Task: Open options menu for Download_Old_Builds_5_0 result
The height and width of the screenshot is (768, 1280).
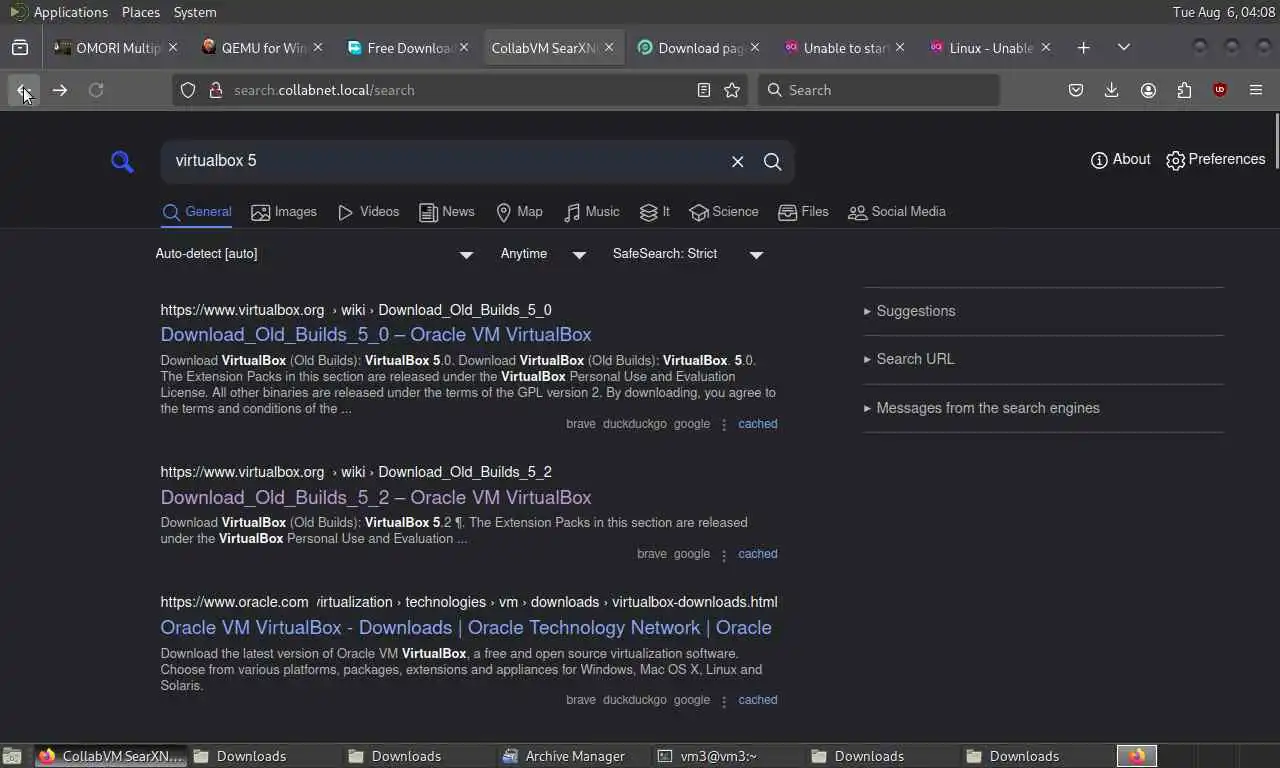Action: tap(724, 424)
